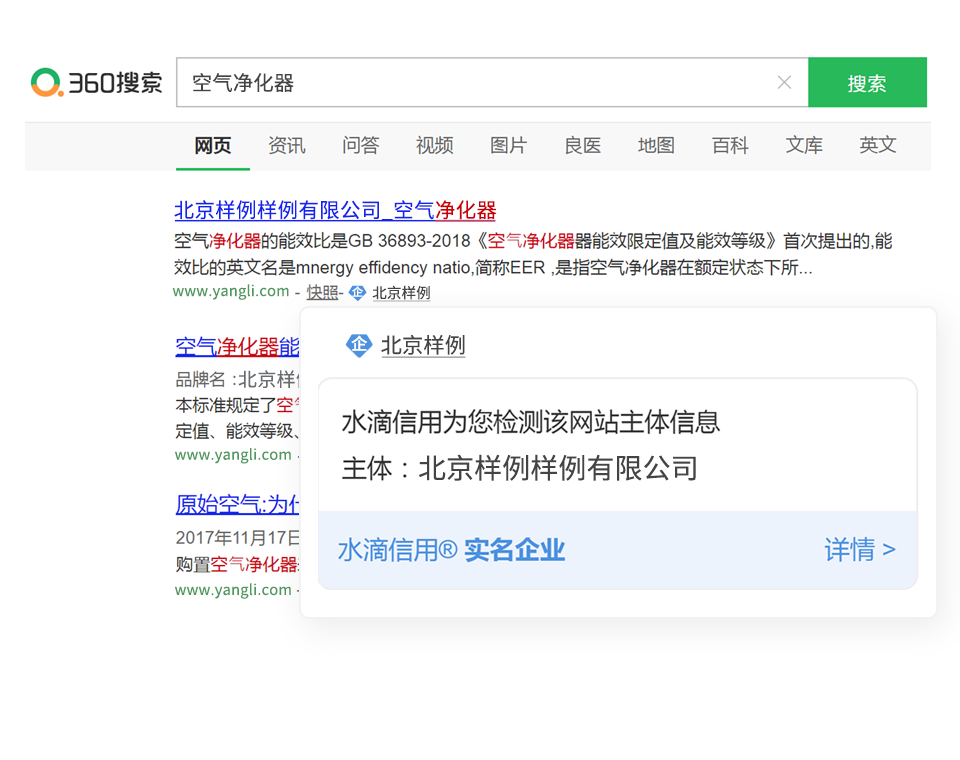Click enterprise badge icon beside 北京样例 in first result
Viewport: 960px width, 760px height.
[x=358, y=293]
